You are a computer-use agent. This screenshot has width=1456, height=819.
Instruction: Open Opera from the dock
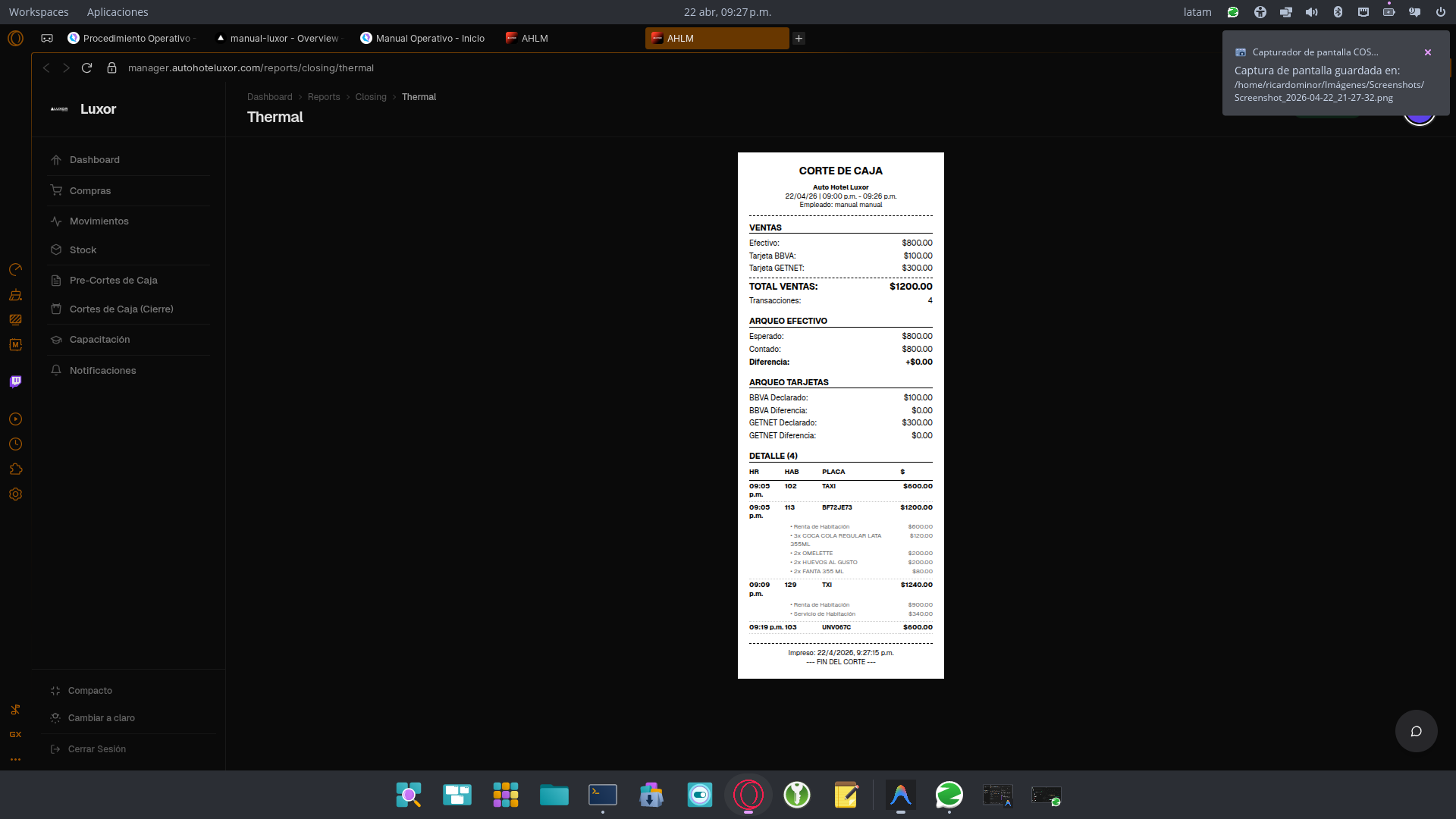(x=748, y=795)
